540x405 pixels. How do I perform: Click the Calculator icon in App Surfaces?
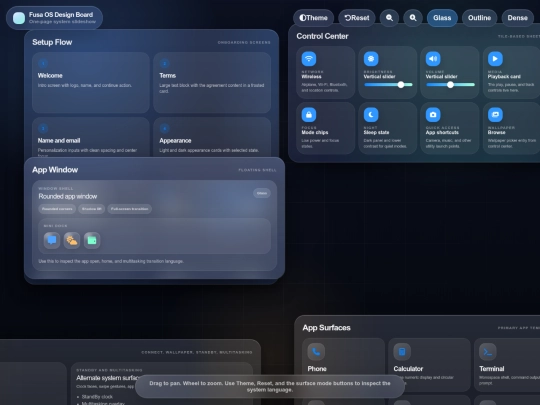click(x=402, y=352)
